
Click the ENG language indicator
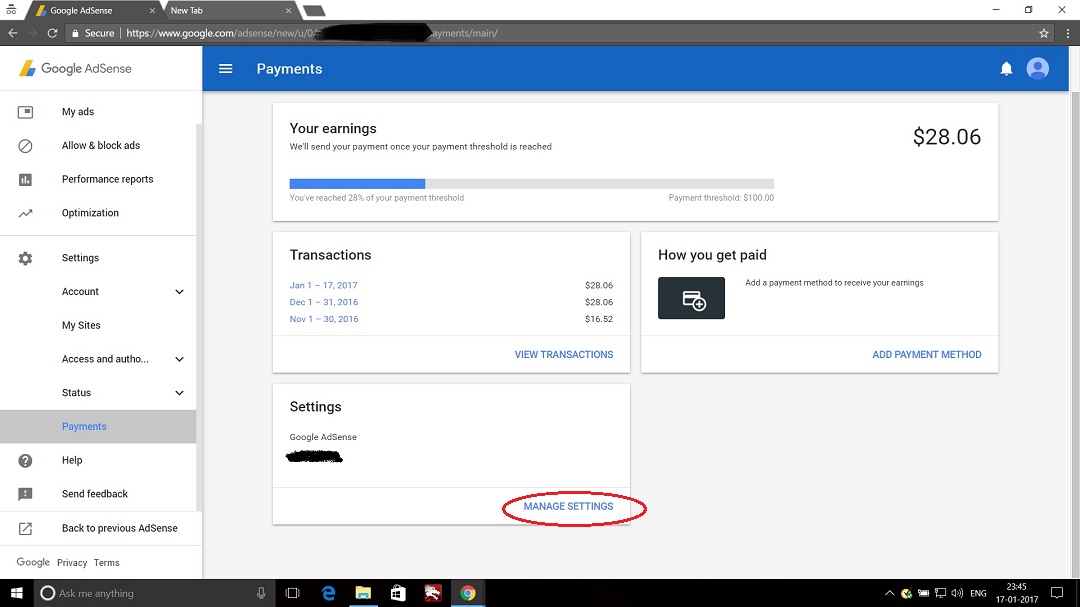(x=978, y=593)
